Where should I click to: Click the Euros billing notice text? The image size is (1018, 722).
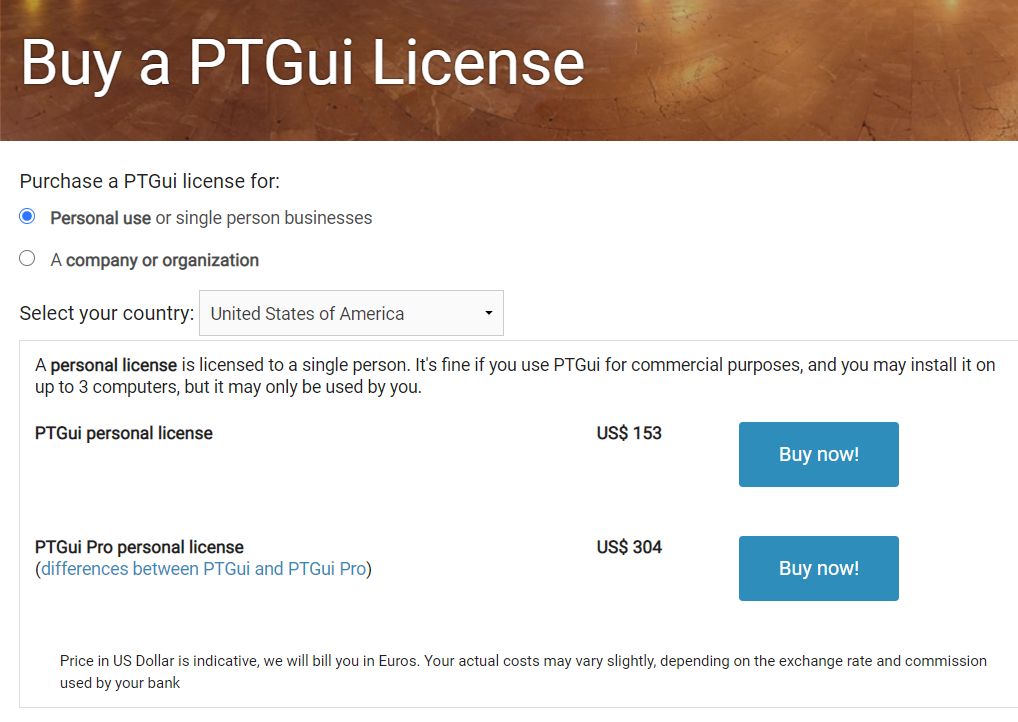click(523, 671)
